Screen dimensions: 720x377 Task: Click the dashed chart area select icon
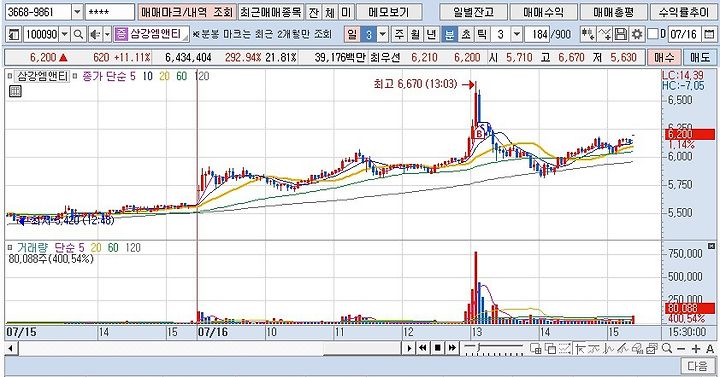click(x=565, y=349)
